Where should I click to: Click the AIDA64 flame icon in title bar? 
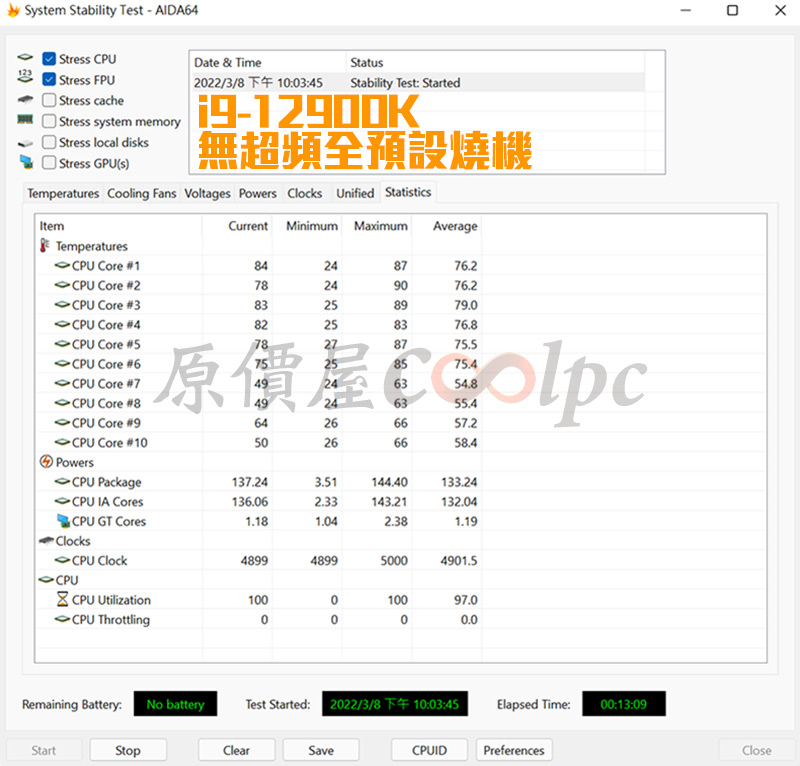(13, 10)
